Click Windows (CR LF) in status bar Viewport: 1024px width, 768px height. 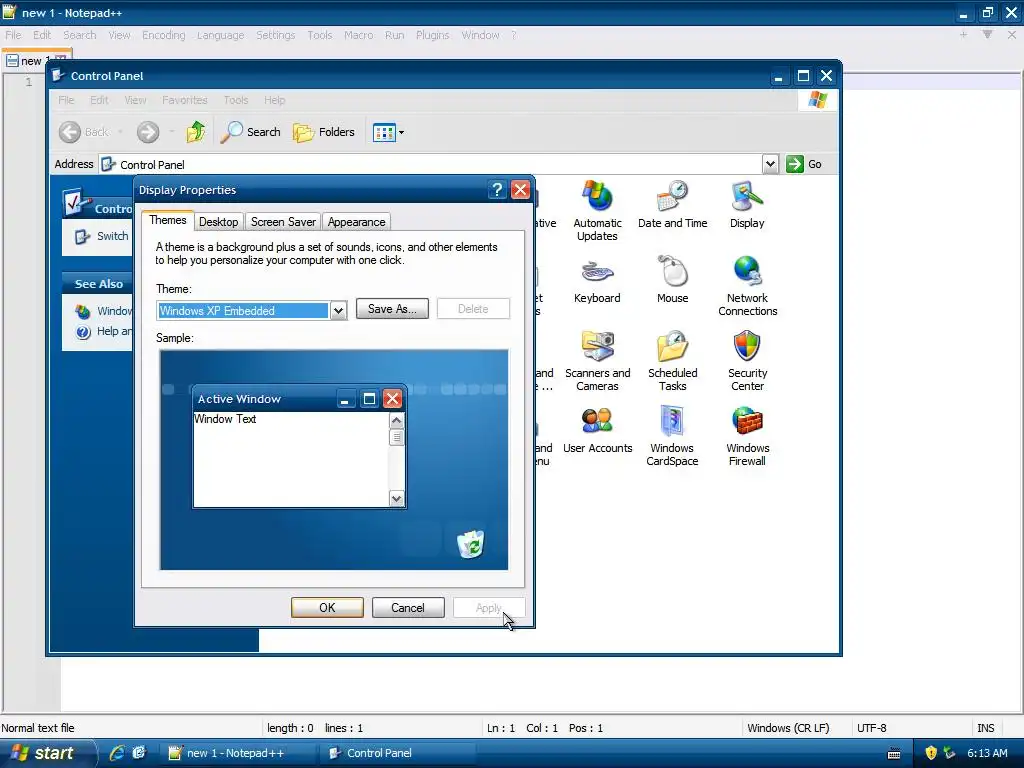pos(788,728)
